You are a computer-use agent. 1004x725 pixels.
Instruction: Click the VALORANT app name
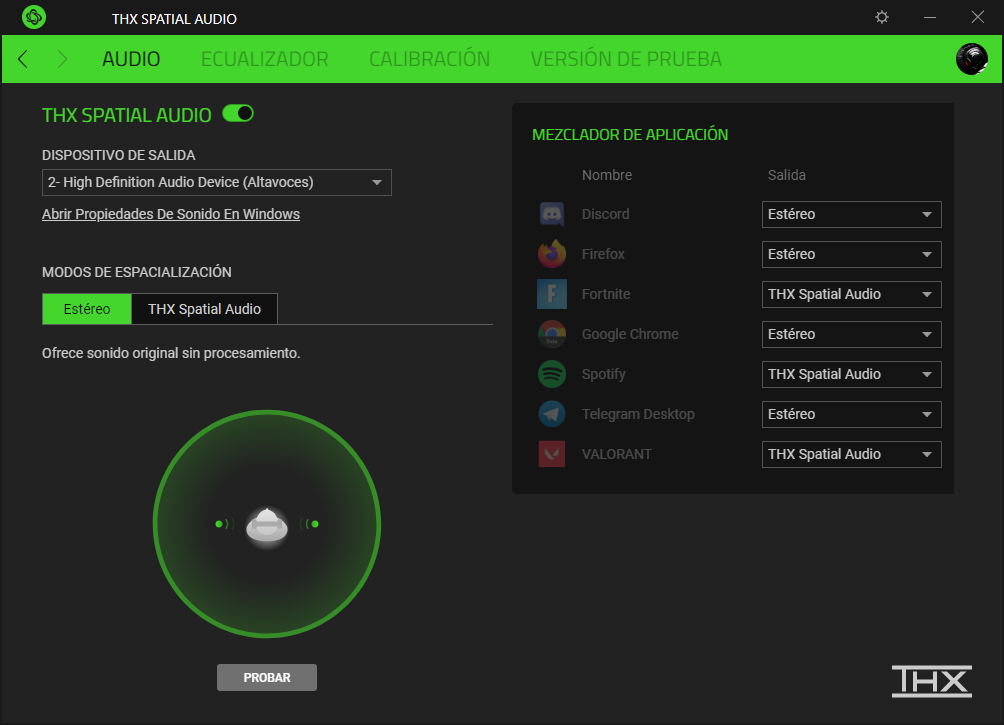click(617, 454)
